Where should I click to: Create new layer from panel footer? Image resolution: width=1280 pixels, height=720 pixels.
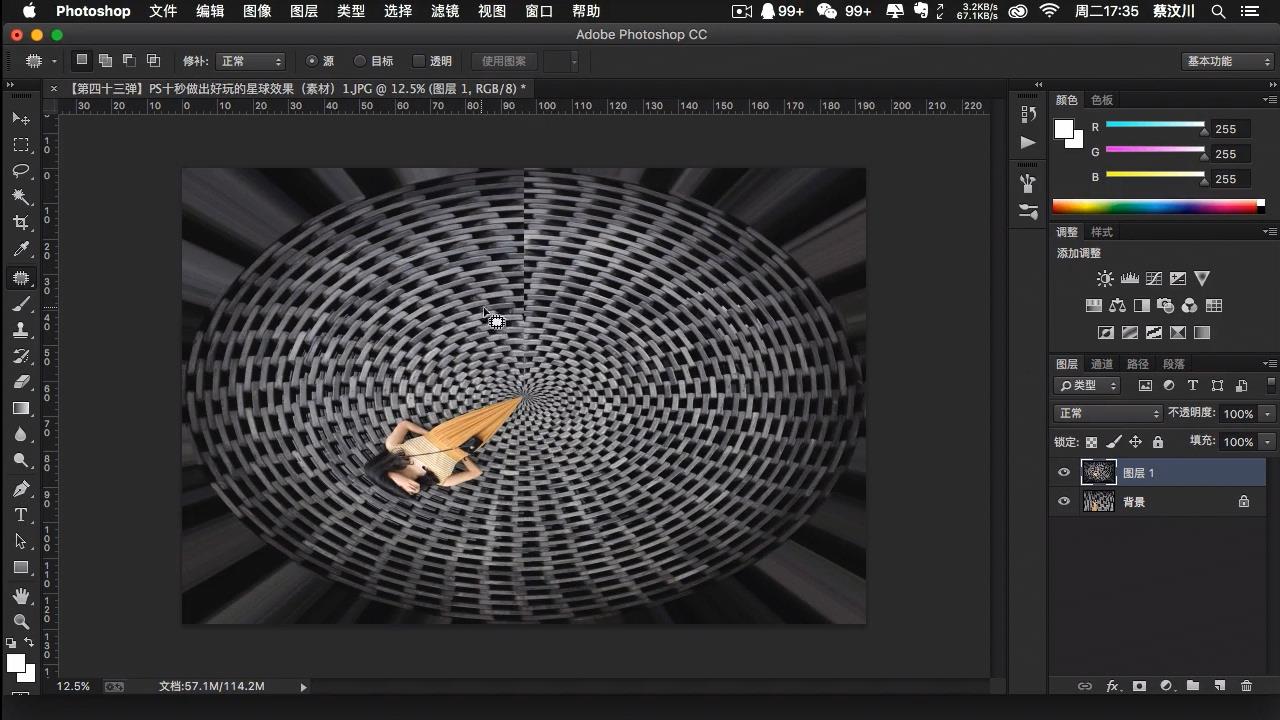tap(1219, 686)
